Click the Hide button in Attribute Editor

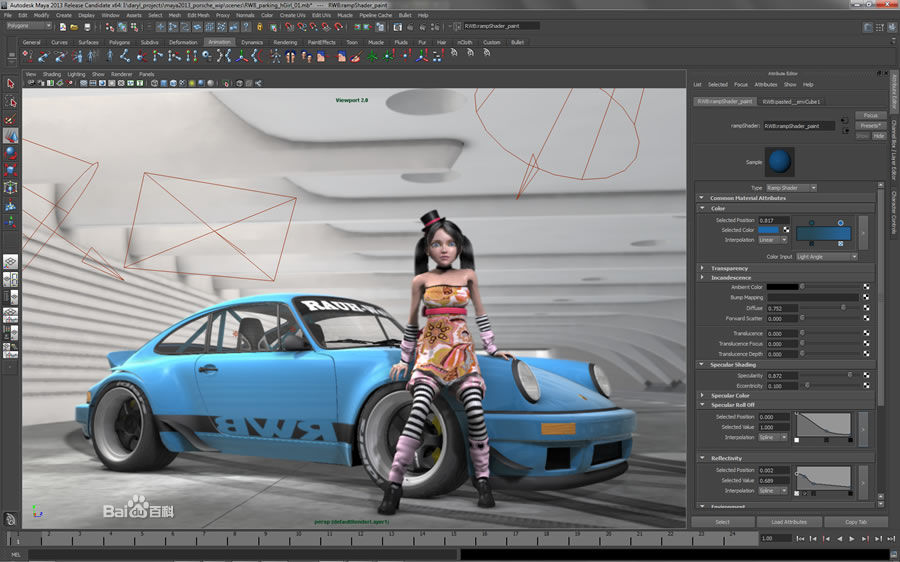[879, 136]
